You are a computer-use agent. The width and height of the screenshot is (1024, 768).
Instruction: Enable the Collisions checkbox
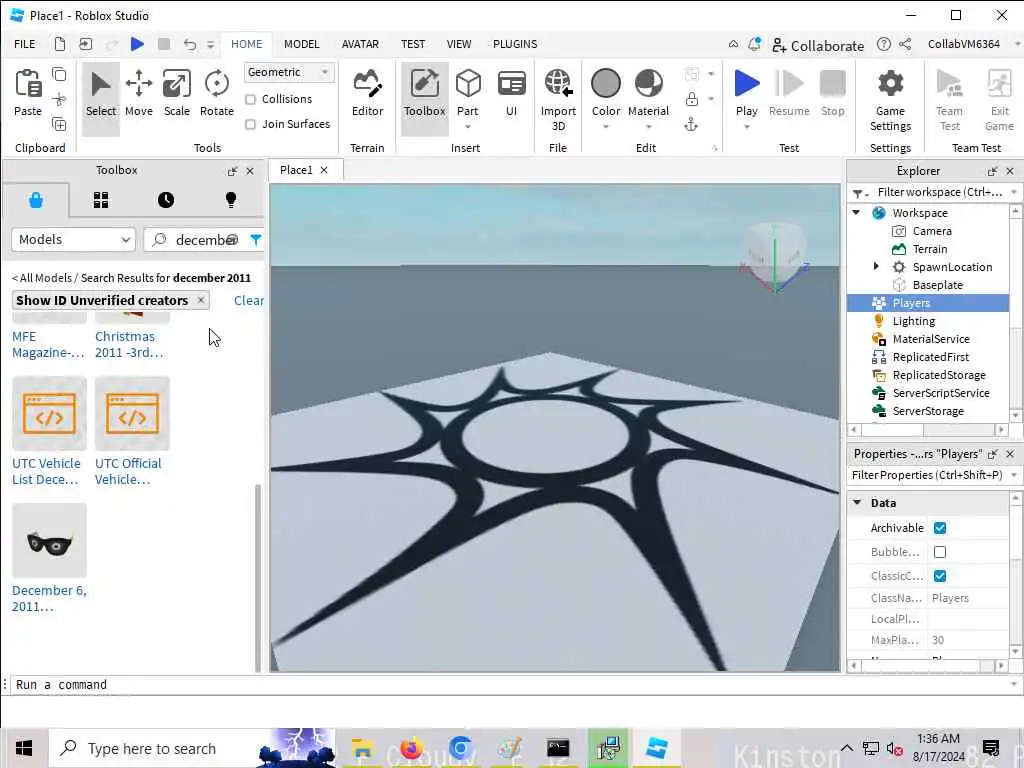tap(250, 99)
